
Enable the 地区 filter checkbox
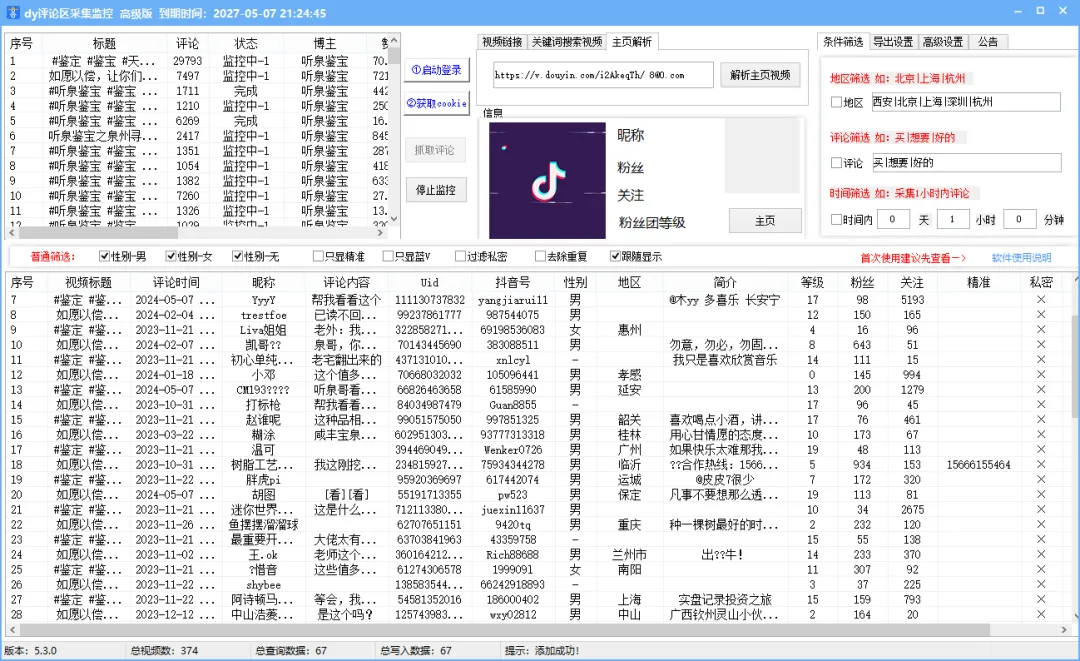click(836, 102)
